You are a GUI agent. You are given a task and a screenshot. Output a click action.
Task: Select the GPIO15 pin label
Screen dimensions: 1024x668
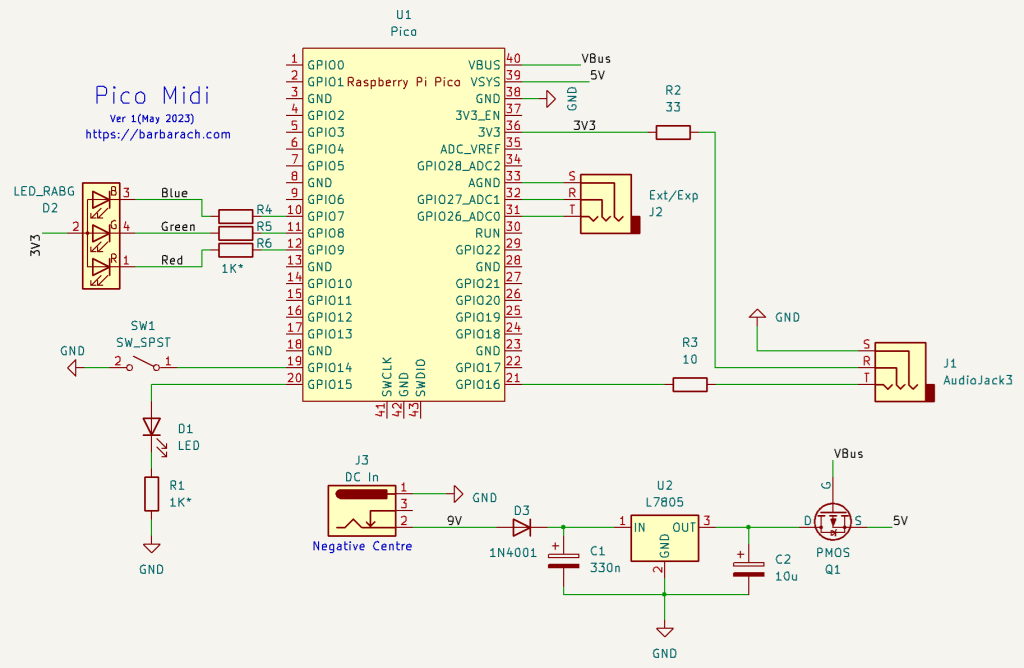[x=330, y=385]
